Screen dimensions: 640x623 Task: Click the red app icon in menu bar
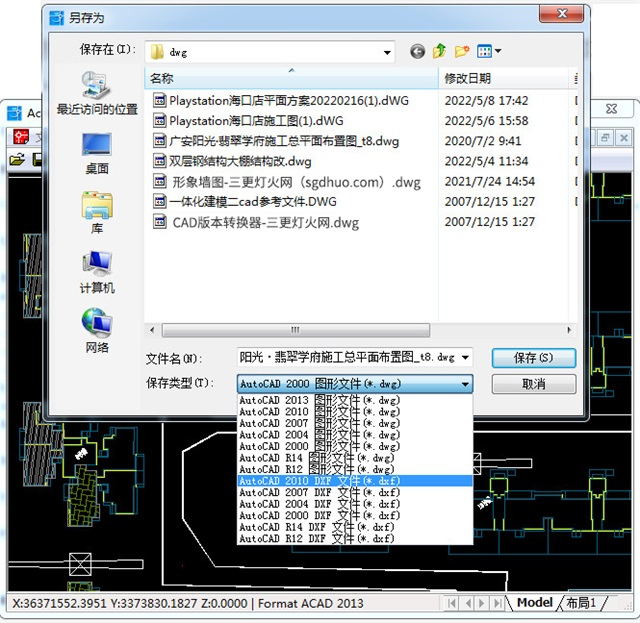point(21,137)
